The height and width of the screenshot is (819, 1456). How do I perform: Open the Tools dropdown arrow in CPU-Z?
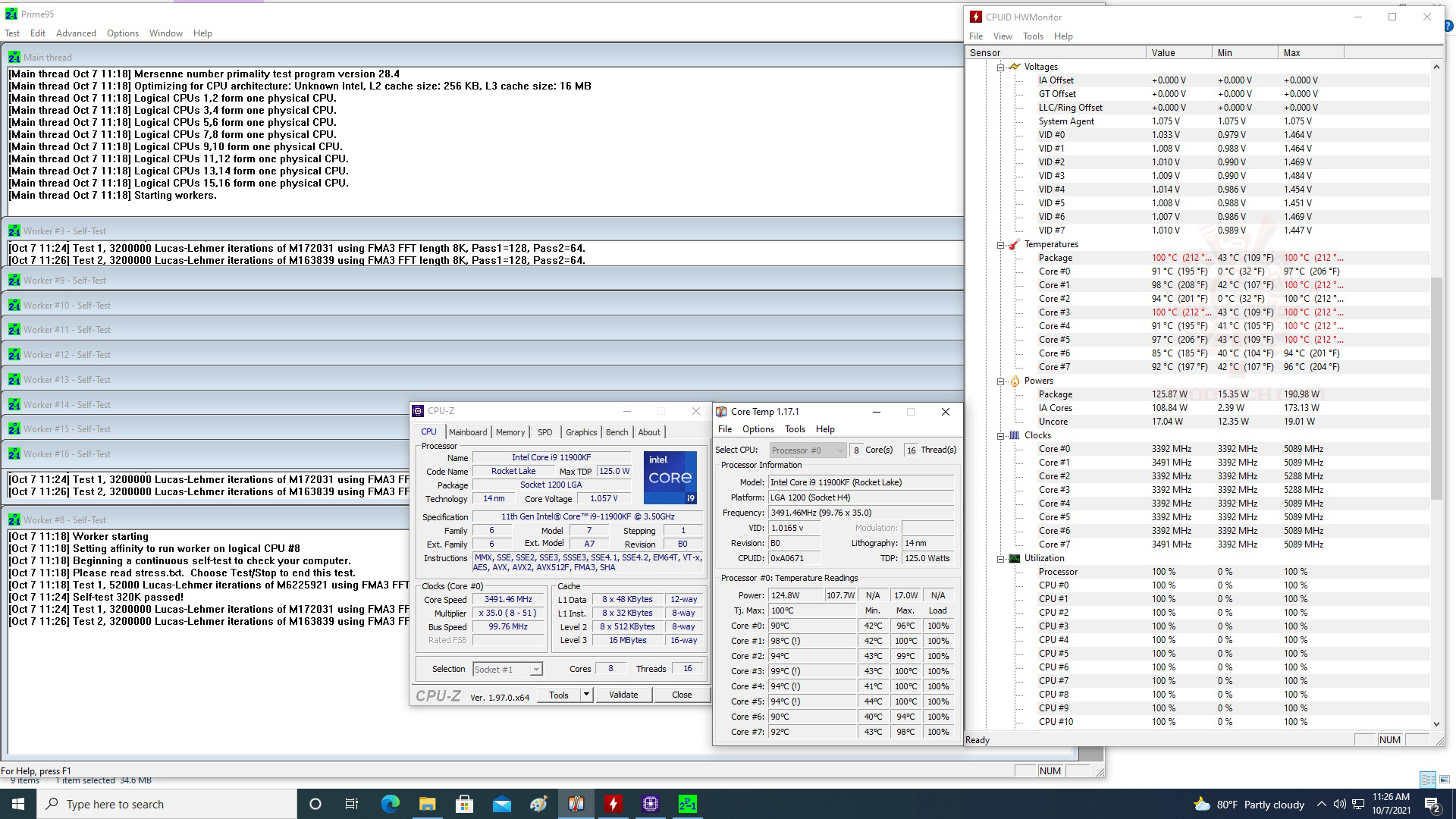coord(586,695)
